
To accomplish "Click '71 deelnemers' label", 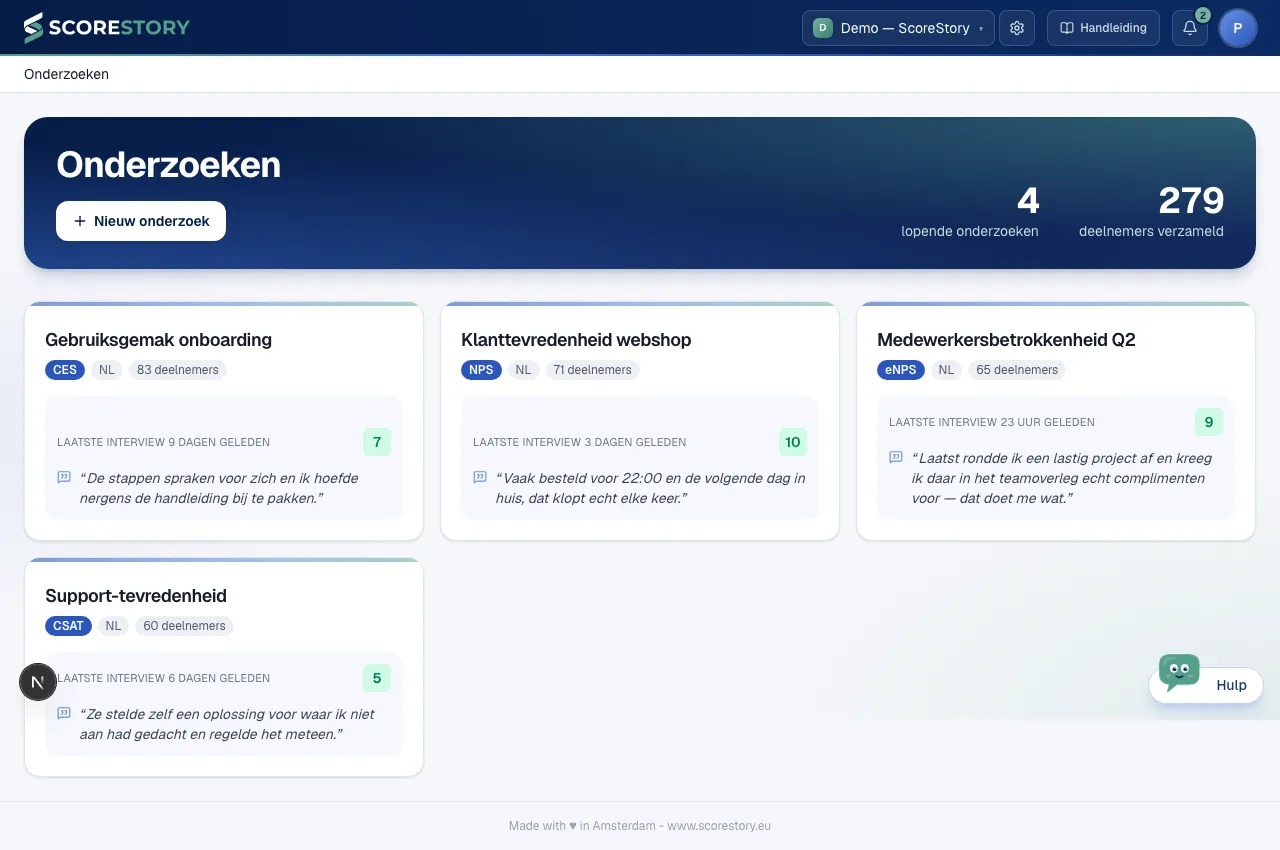I will pos(592,370).
